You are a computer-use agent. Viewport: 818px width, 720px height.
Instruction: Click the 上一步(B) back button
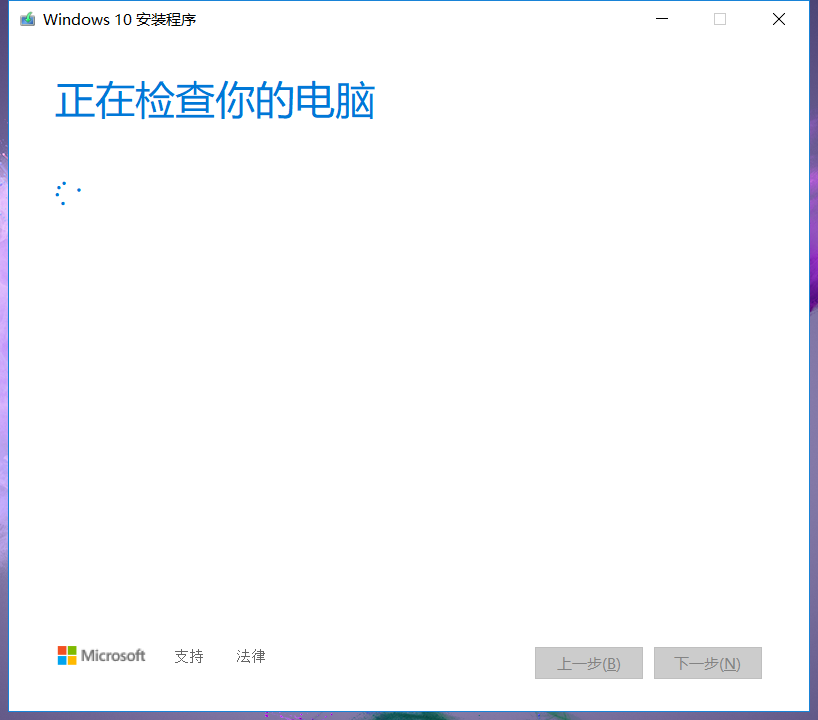(588, 663)
